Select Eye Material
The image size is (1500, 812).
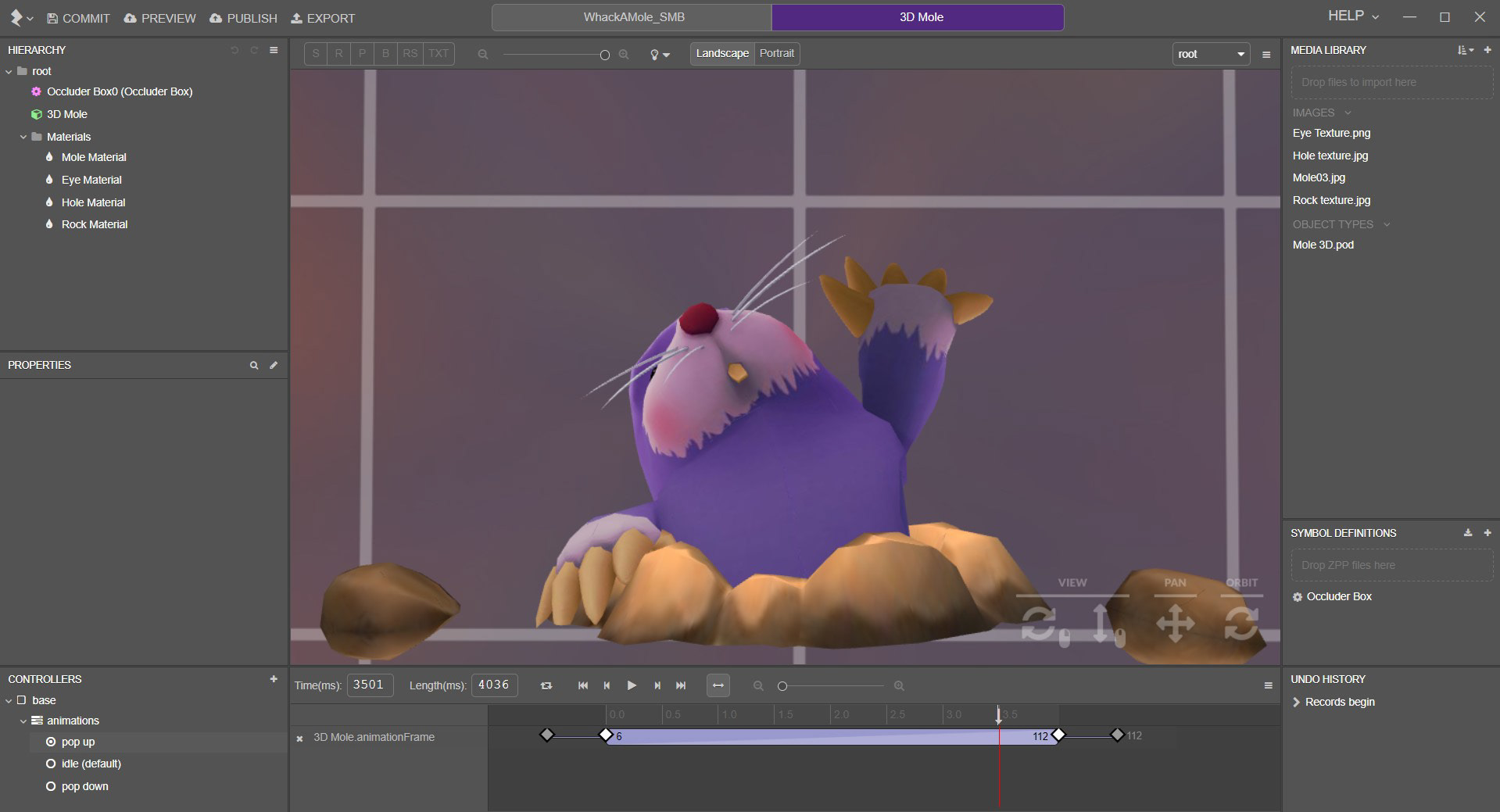(91, 180)
